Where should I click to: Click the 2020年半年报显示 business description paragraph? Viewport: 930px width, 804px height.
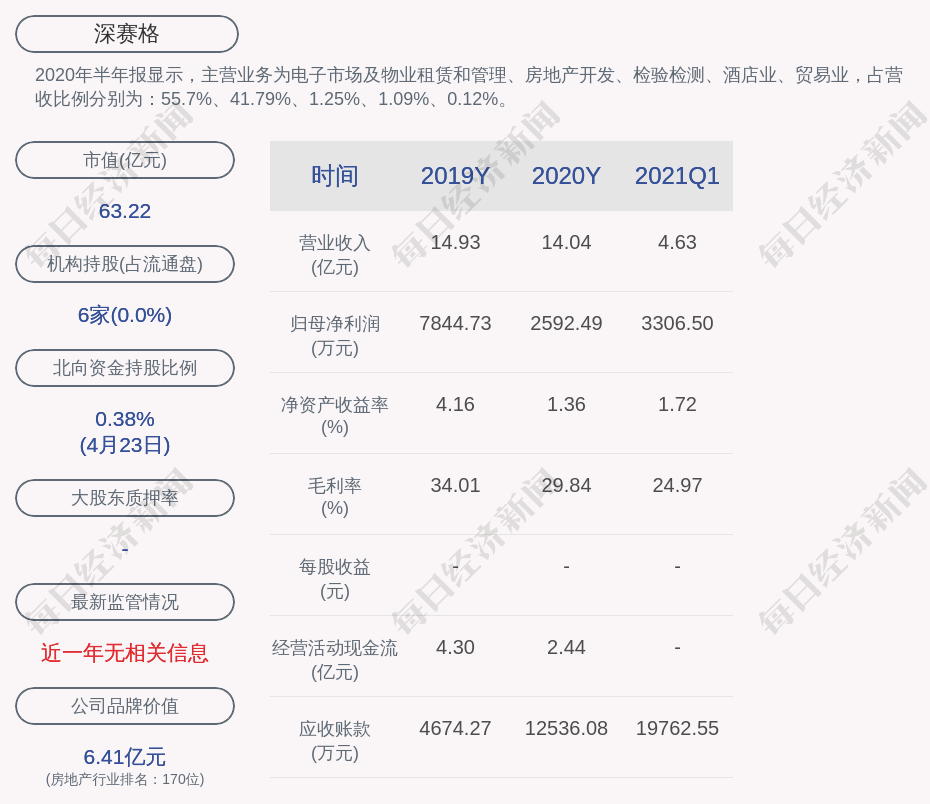469,87
